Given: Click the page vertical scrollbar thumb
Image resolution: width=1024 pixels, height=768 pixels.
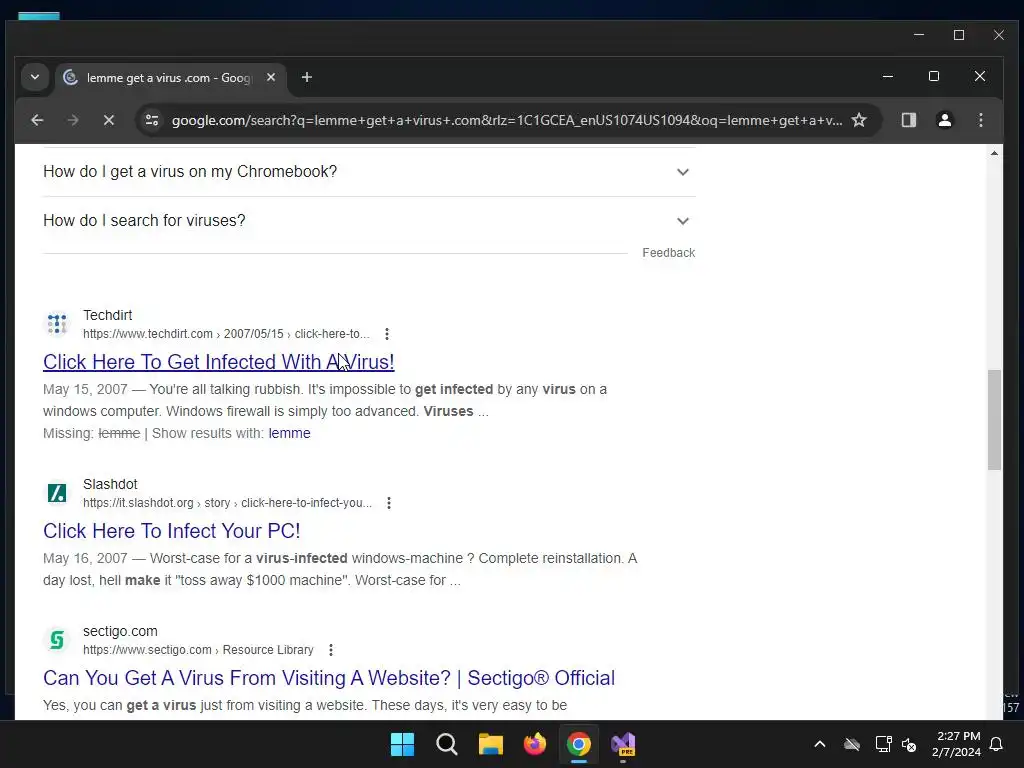Looking at the screenshot, I should 994,420.
